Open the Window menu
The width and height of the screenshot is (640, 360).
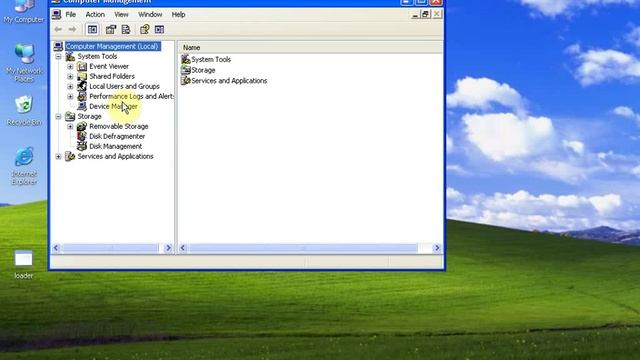[x=150, y=15]
